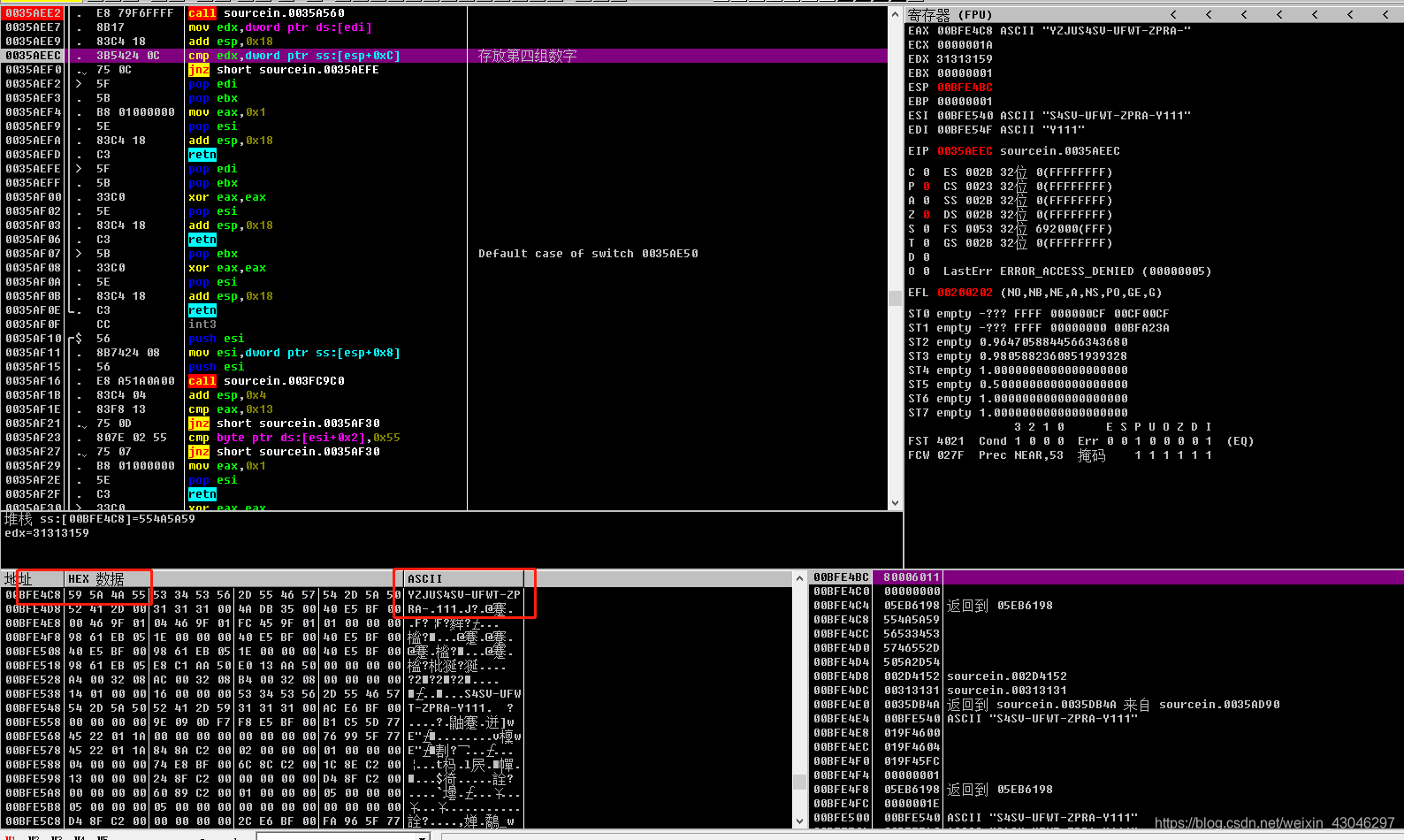
Task: Select stack row 00BFE4E0 返回到 sourcein.0035DB4A
Action: coord(1107,705)
